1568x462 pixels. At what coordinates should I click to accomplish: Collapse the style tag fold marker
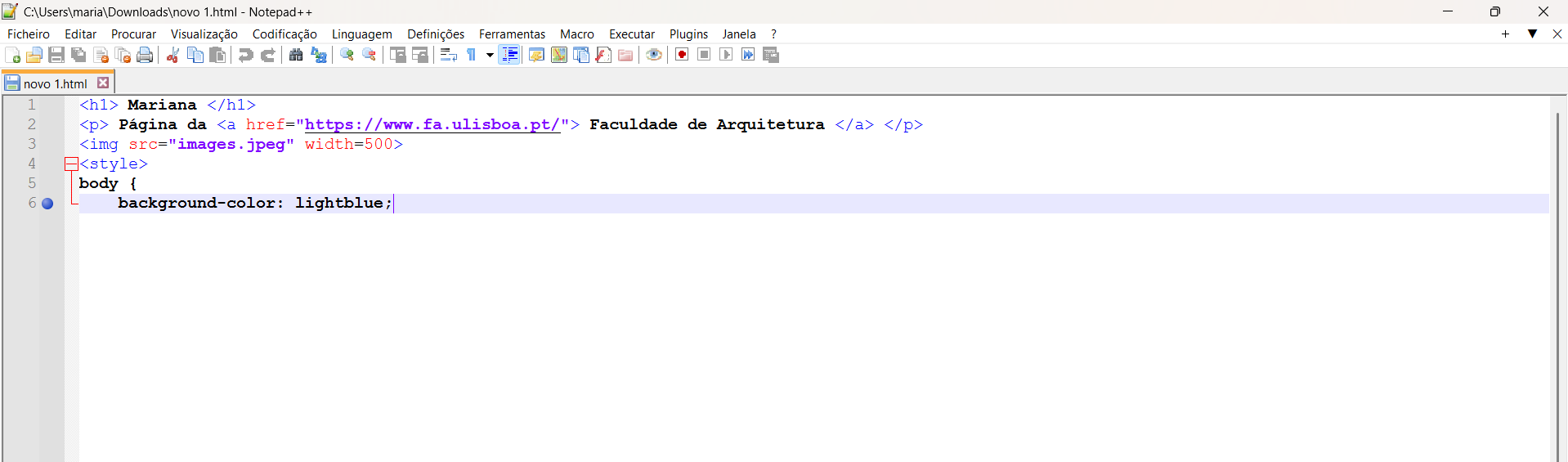(x=71, y=164)
